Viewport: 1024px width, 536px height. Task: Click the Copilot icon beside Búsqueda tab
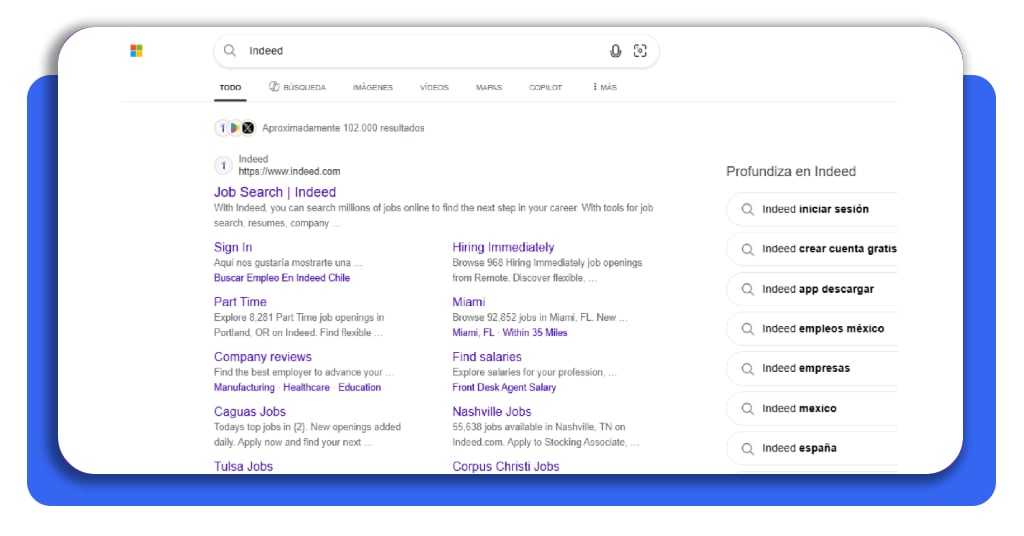274,86
